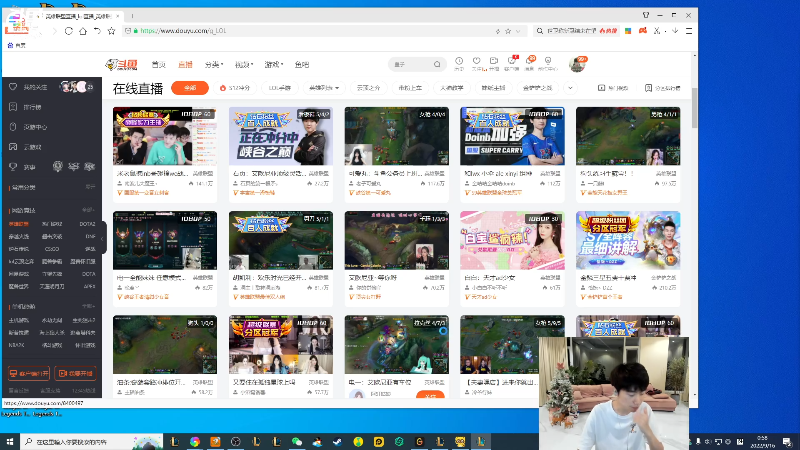Open WeChat from the taskbar
This screenshot has width=800, height=450.
(296, 441)
